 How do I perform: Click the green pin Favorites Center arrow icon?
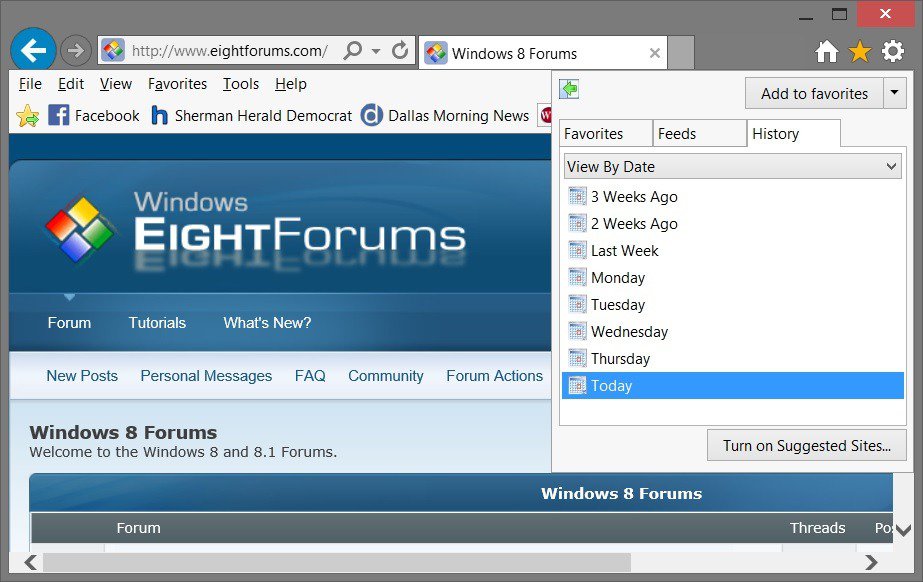point(569,89)
